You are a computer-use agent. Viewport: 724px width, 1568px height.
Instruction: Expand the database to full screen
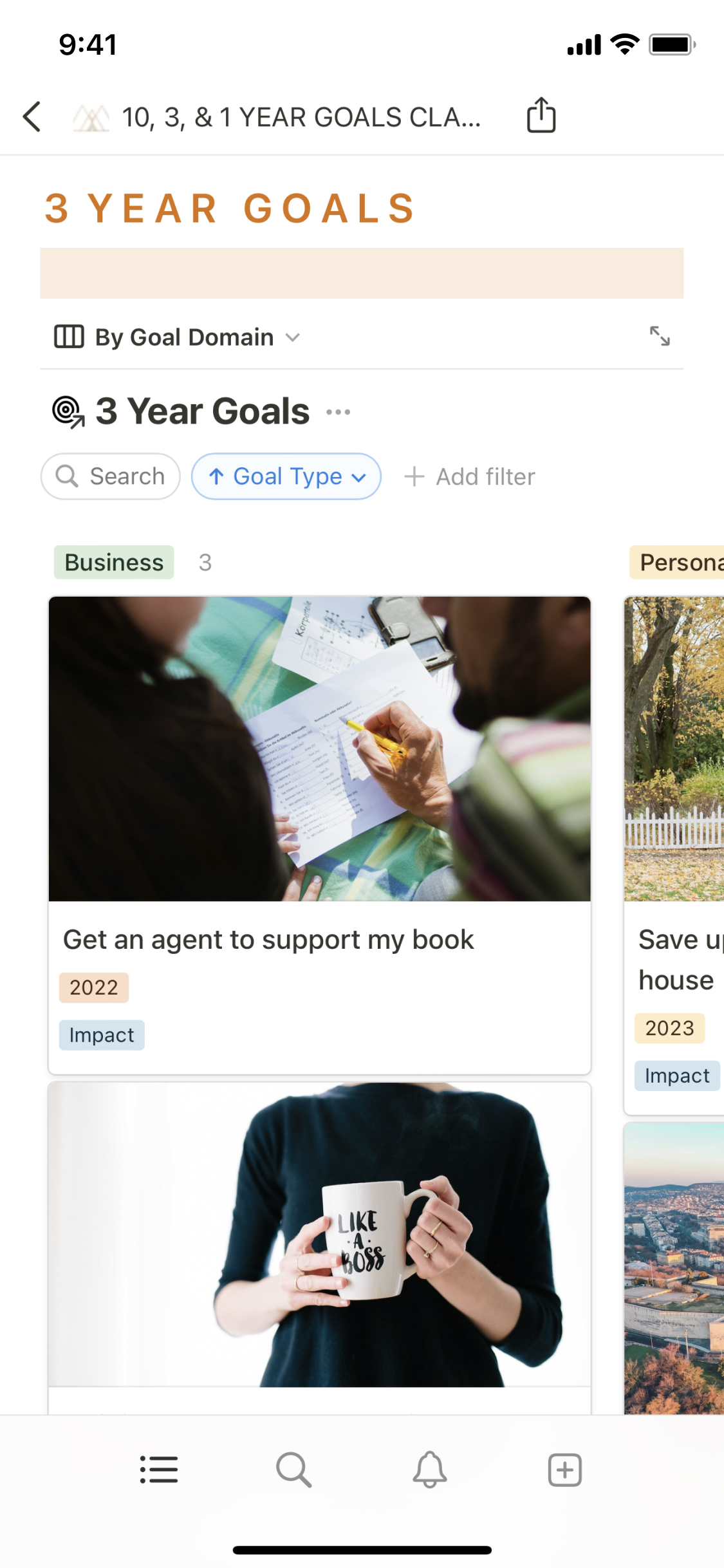660,336
